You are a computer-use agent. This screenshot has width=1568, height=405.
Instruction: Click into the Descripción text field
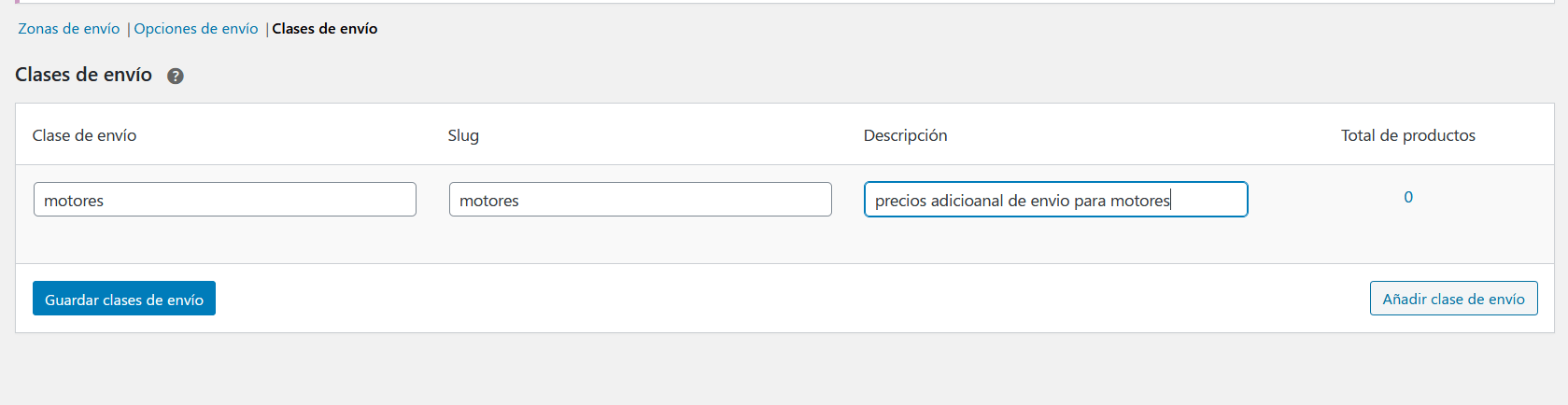pyautogui.click(x=1056, y=200)
